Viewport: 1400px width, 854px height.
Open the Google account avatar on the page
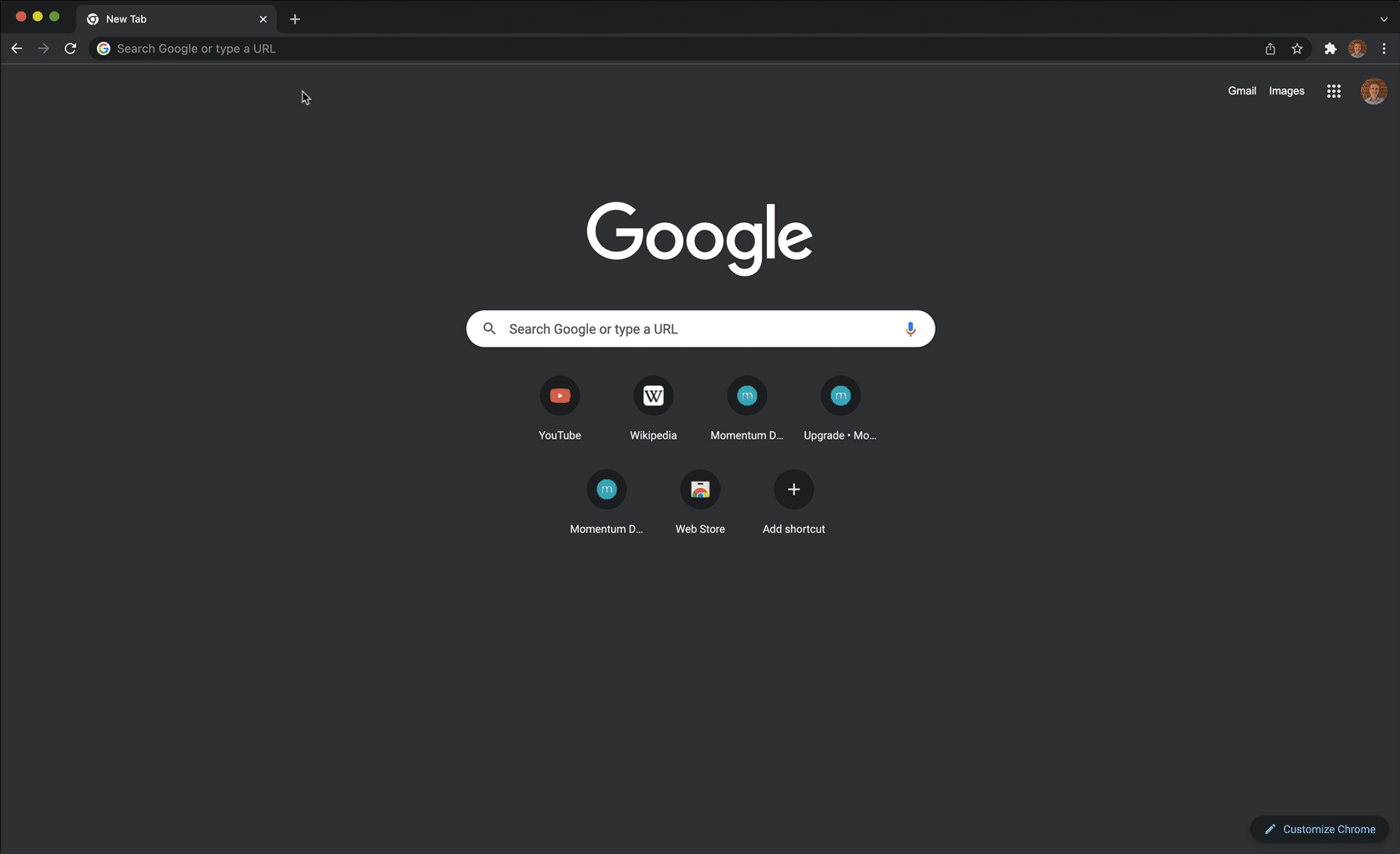pos(1373,91)
